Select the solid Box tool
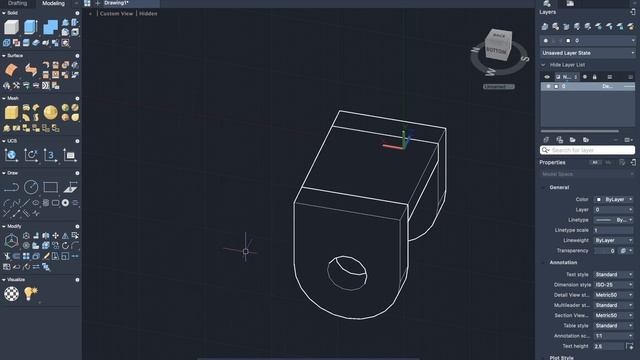This screenshot has height=360, width=640. 11,27
